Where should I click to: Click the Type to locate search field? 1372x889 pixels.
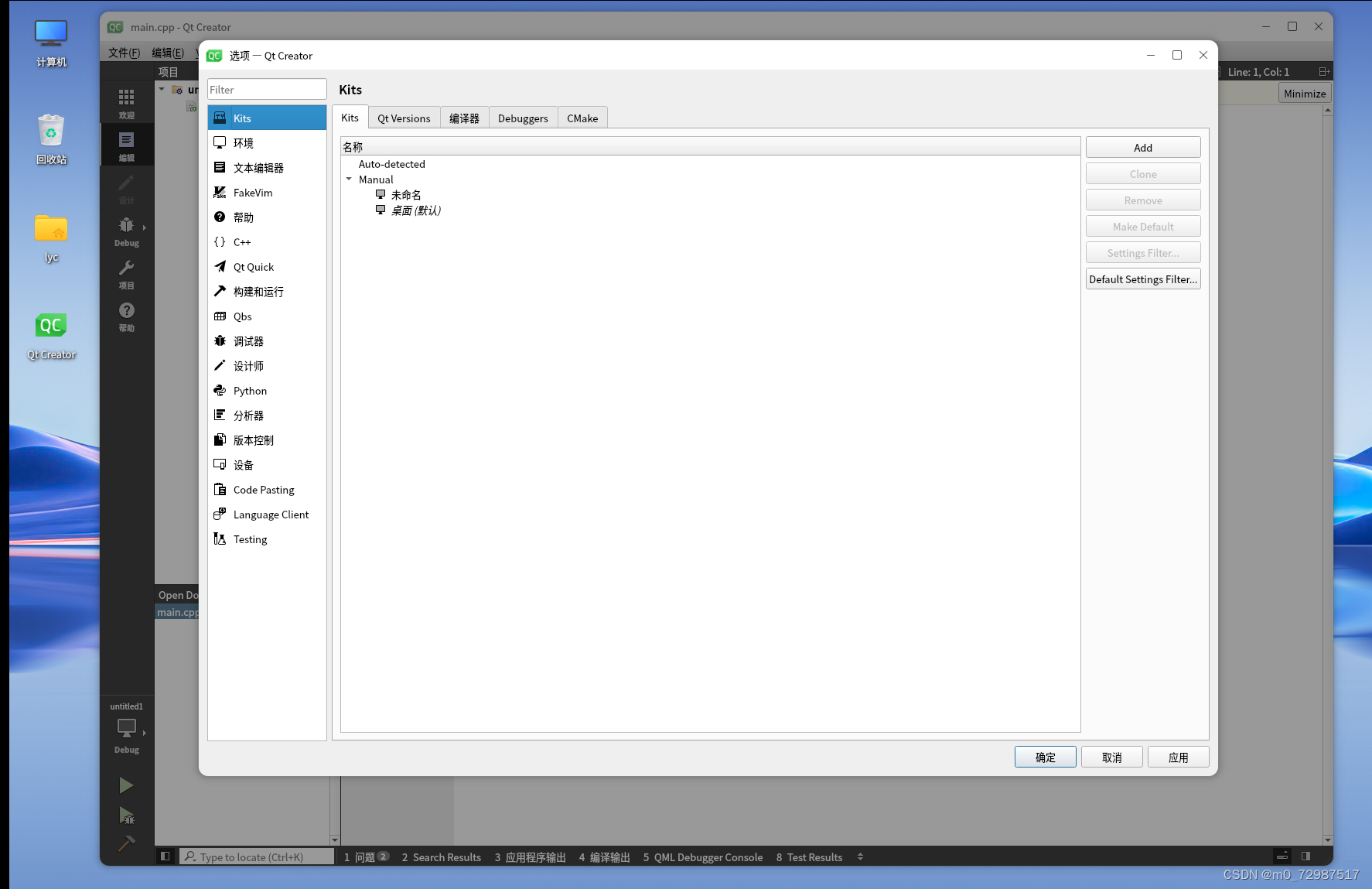[x=257, y=857]
